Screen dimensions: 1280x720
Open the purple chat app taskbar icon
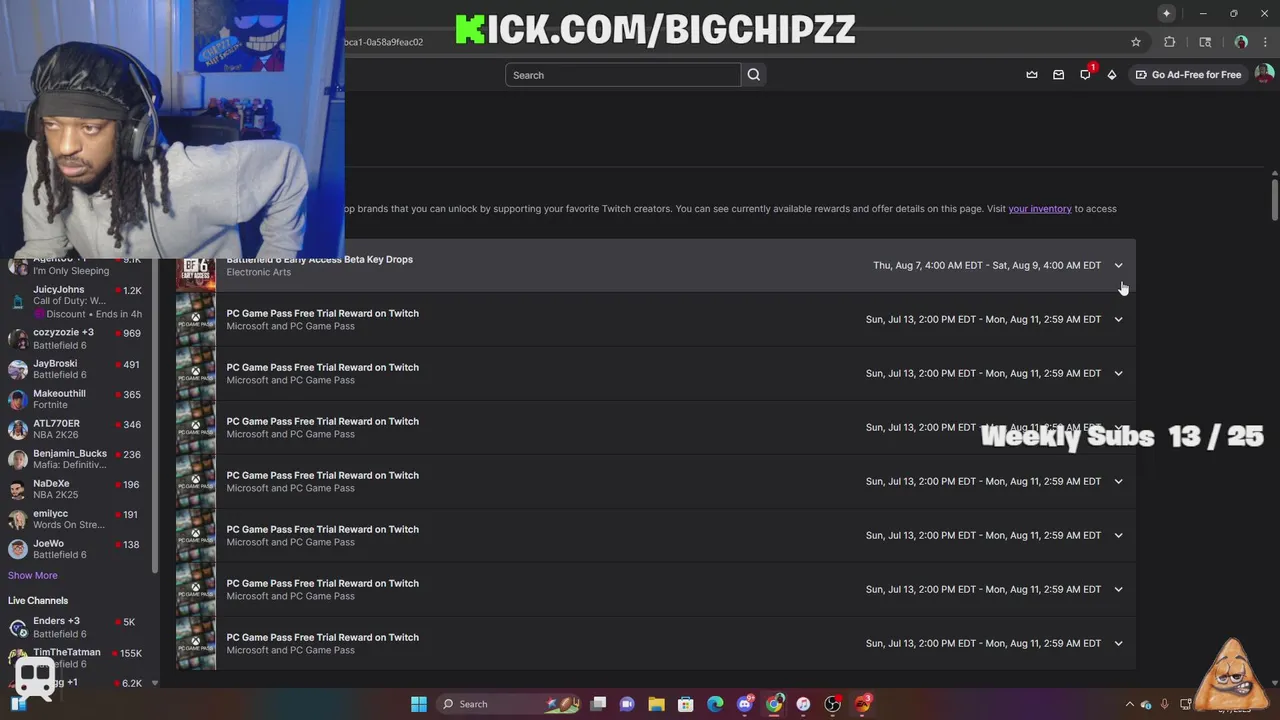627,704
